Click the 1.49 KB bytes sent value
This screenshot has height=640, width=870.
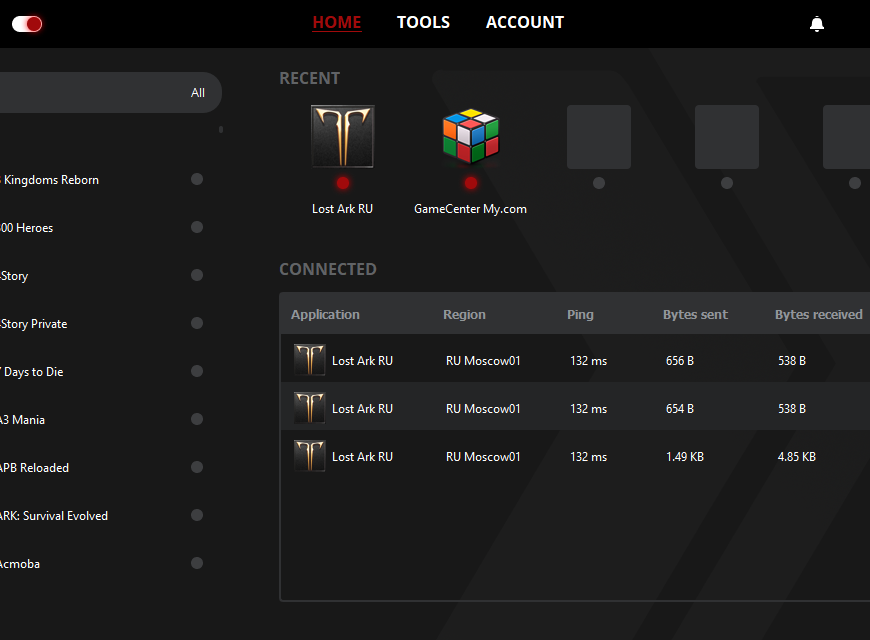point(685,457)
